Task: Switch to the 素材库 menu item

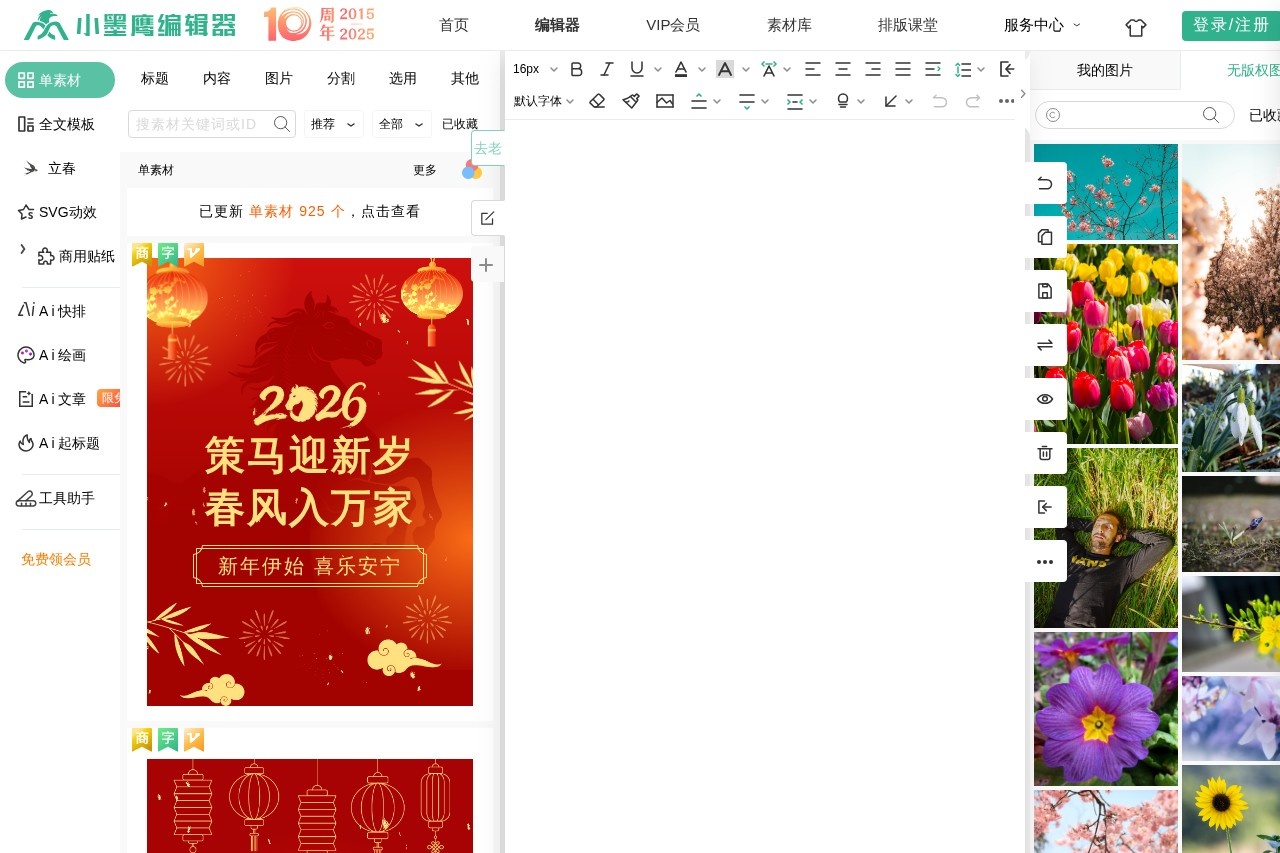Action: point(789,25)
